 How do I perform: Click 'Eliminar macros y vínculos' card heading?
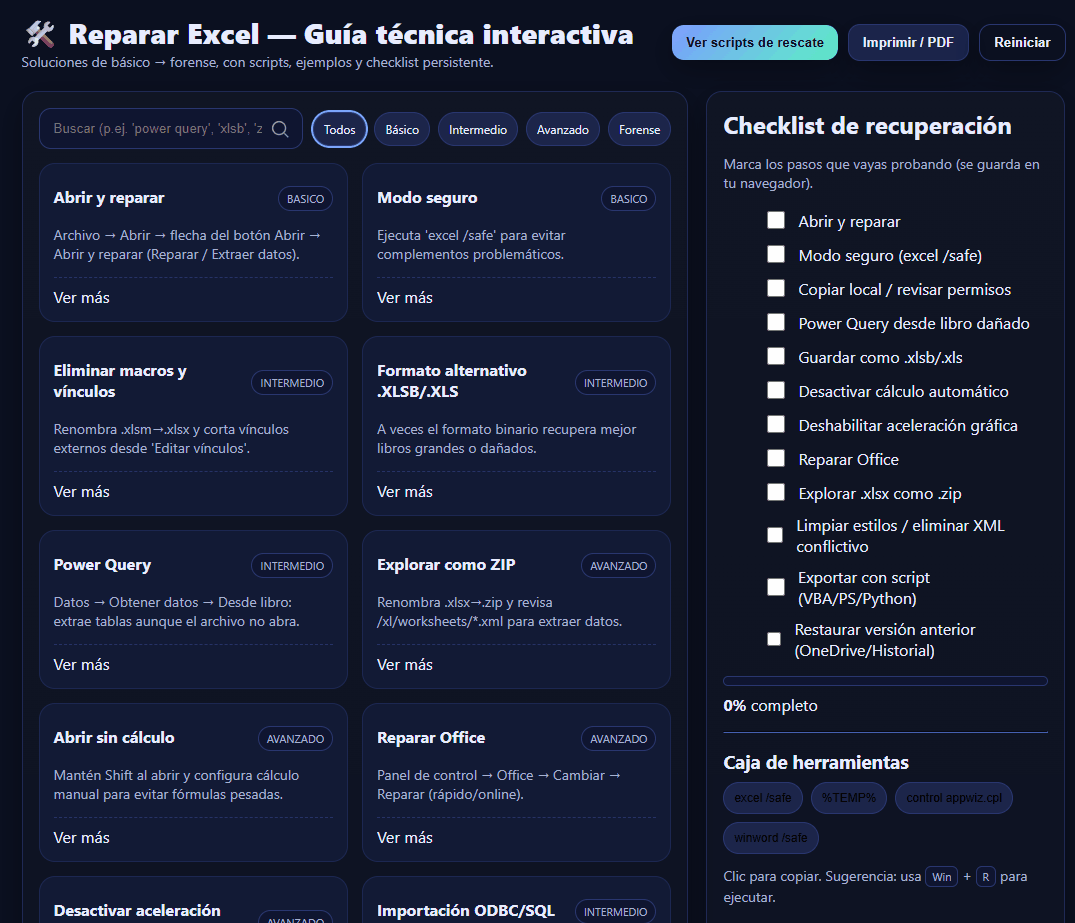120,381
